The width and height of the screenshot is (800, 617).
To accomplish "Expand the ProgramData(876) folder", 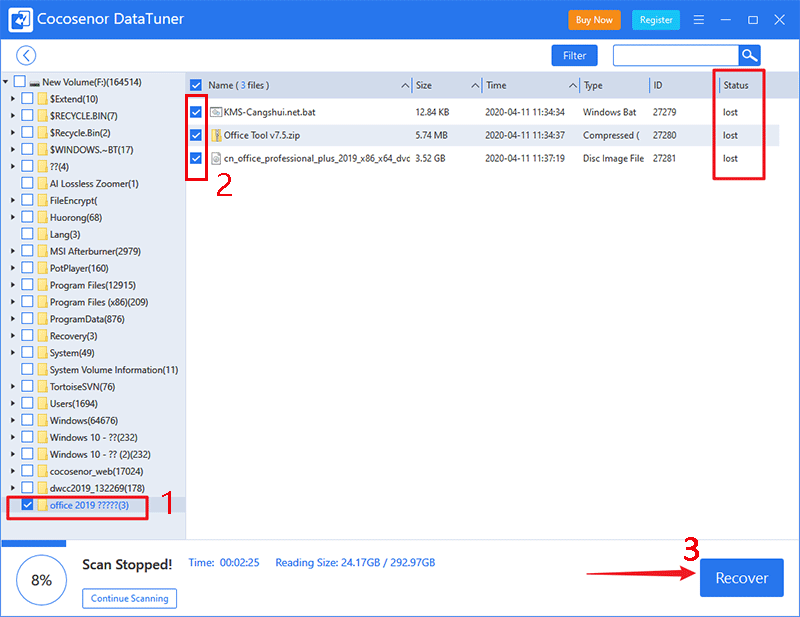I will click(x=13, y=319).
